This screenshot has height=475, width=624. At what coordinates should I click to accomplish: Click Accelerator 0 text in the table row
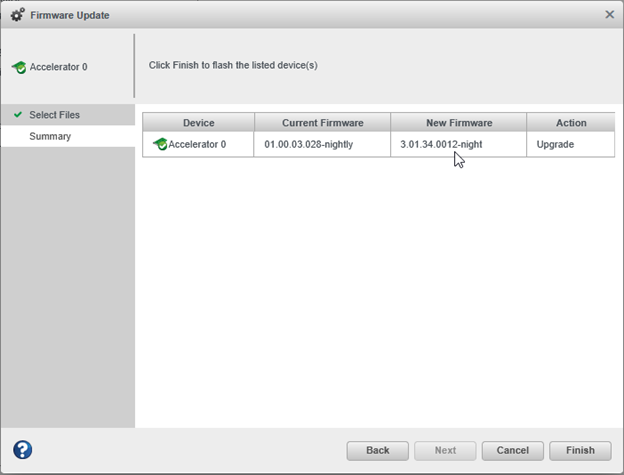click(x=197, y=144)
